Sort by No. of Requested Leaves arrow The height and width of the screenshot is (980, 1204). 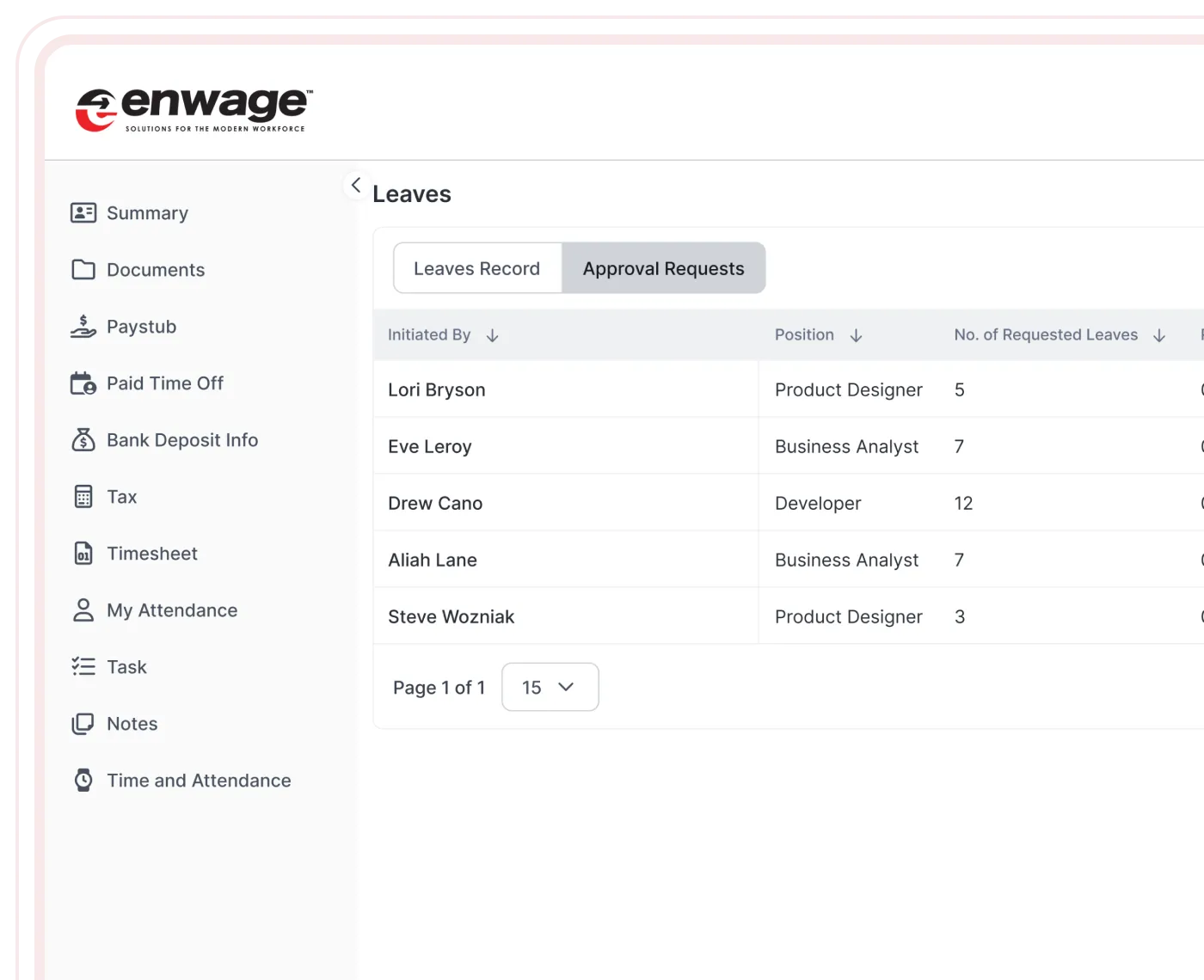point(1159,335)
